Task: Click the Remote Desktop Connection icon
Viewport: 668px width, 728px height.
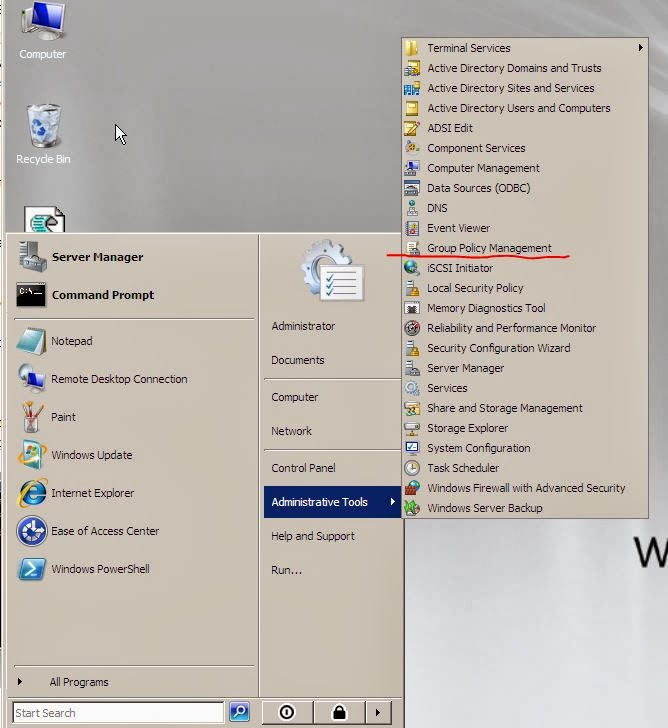Action: 31,379
